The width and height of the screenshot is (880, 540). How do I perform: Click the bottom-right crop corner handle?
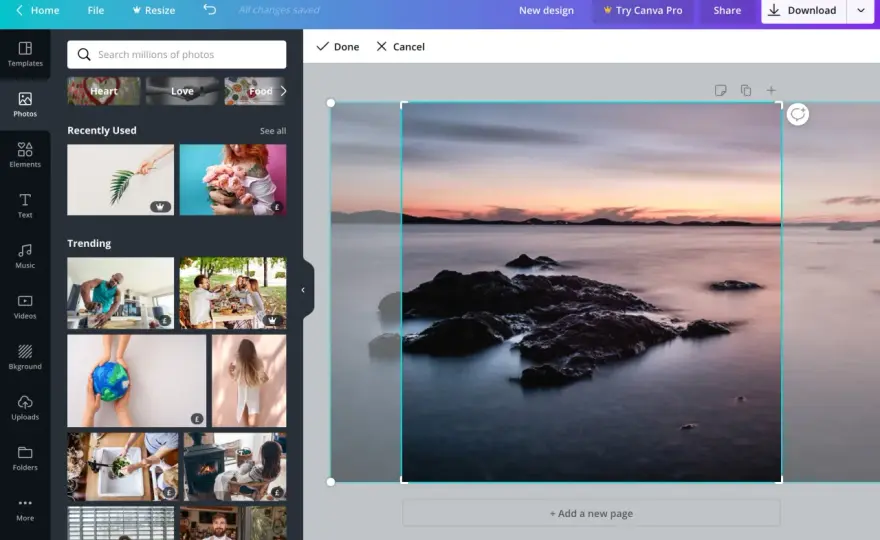click(779, 480)
